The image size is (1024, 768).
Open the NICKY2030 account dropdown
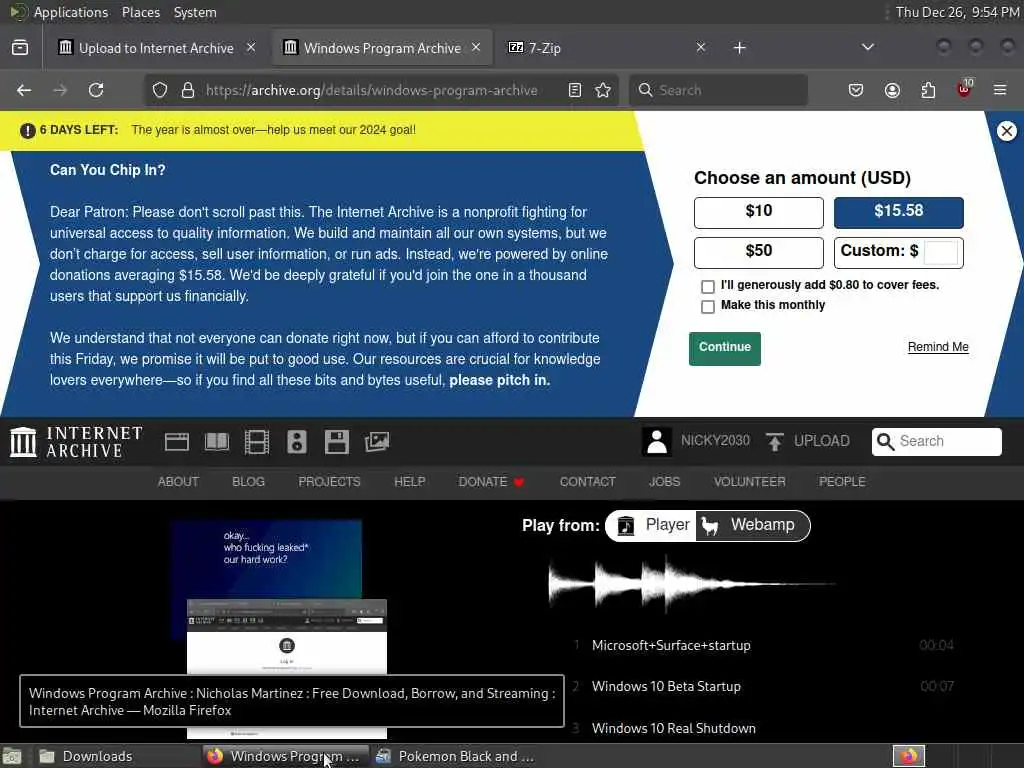(x=715, y=441)
